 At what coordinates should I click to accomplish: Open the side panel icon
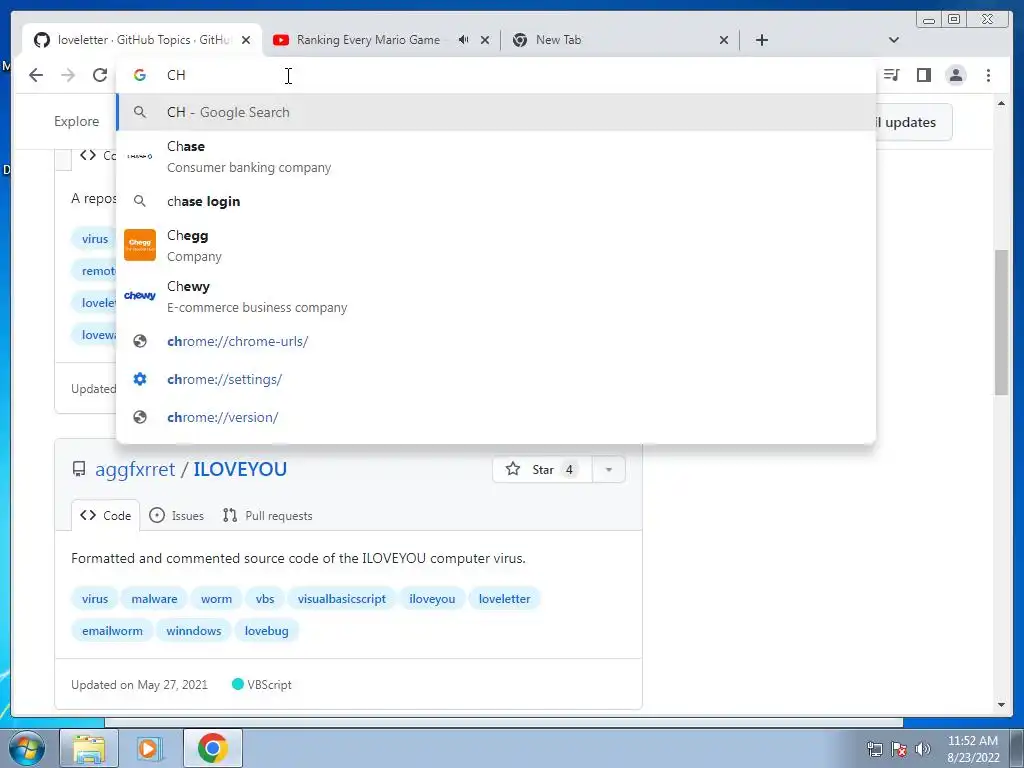(x=923, y=75)
